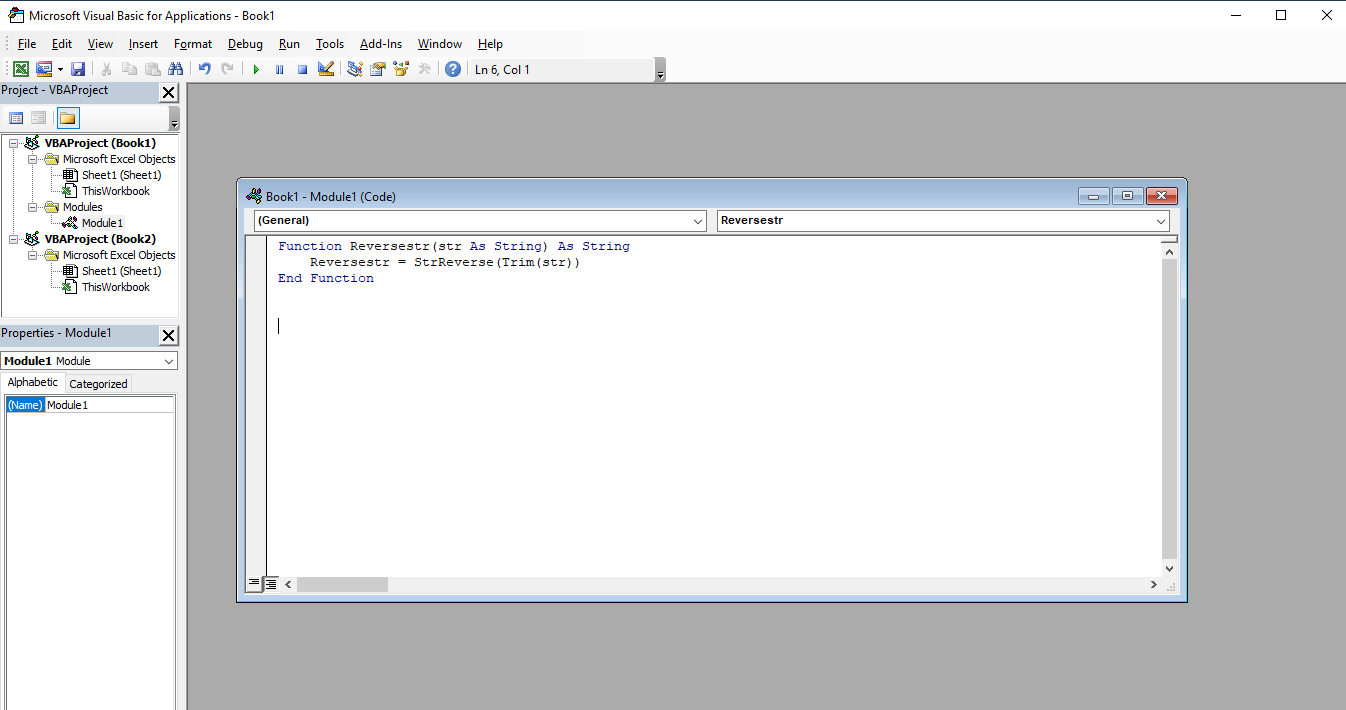Click View Code icon in Project panel
Viewport: 1346px width, 710px height.
16,118
